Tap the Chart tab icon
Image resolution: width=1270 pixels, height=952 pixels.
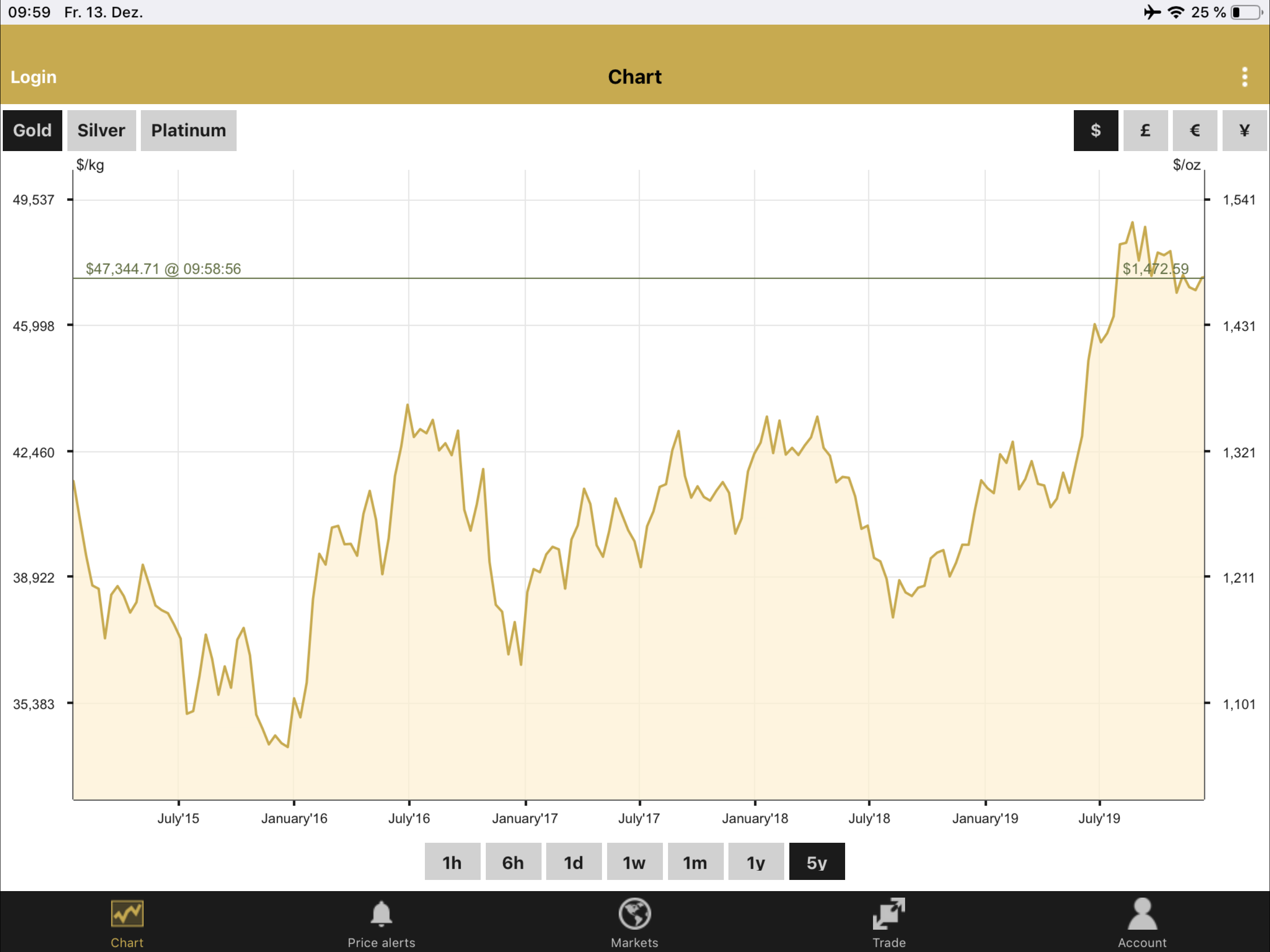coord(127,914)
